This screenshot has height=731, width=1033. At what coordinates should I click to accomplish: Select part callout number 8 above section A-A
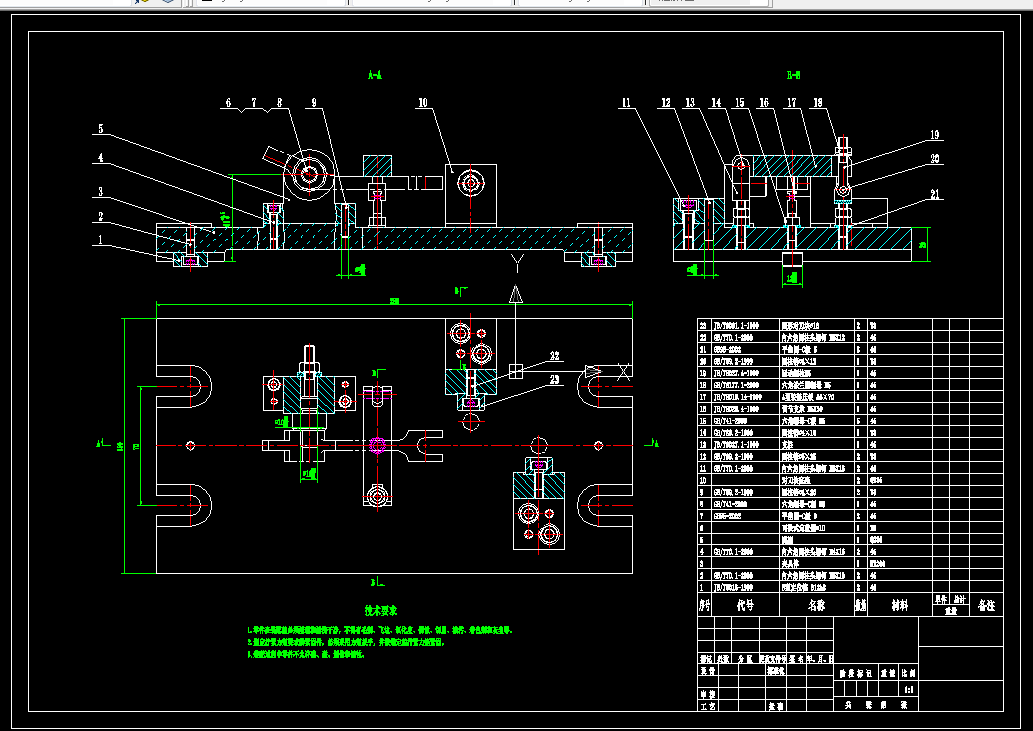[279, 103]
